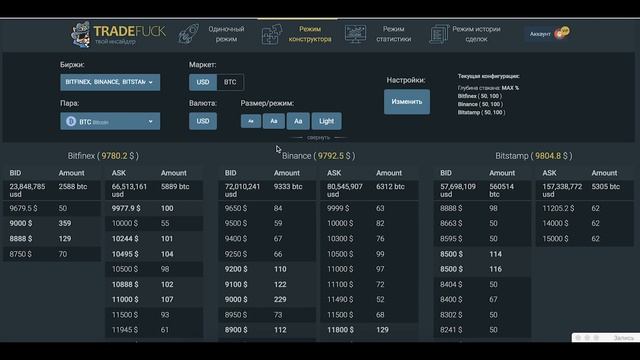Click Binance bid row 9100 $
Screen dimensions: 640x360
[267, 284]
